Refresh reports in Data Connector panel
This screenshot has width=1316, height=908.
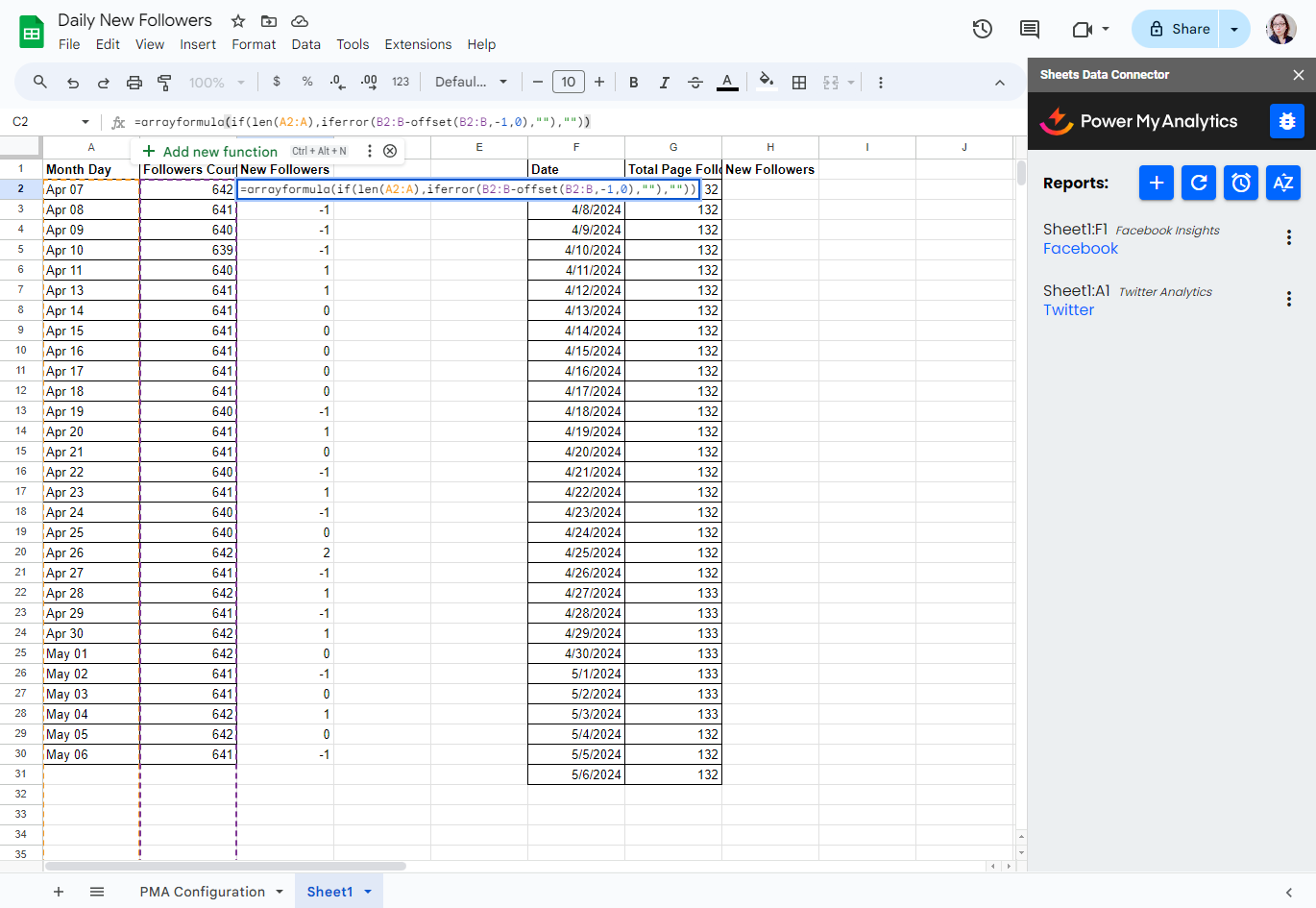point(1198,183)
